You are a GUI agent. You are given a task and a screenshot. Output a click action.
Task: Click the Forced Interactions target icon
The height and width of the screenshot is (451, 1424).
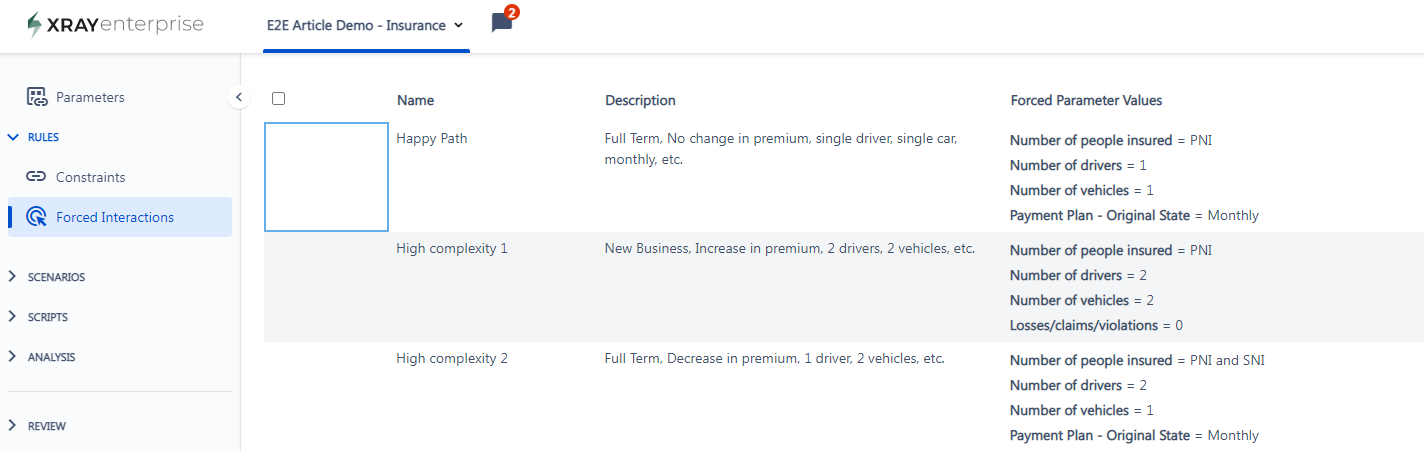point(37,217)
